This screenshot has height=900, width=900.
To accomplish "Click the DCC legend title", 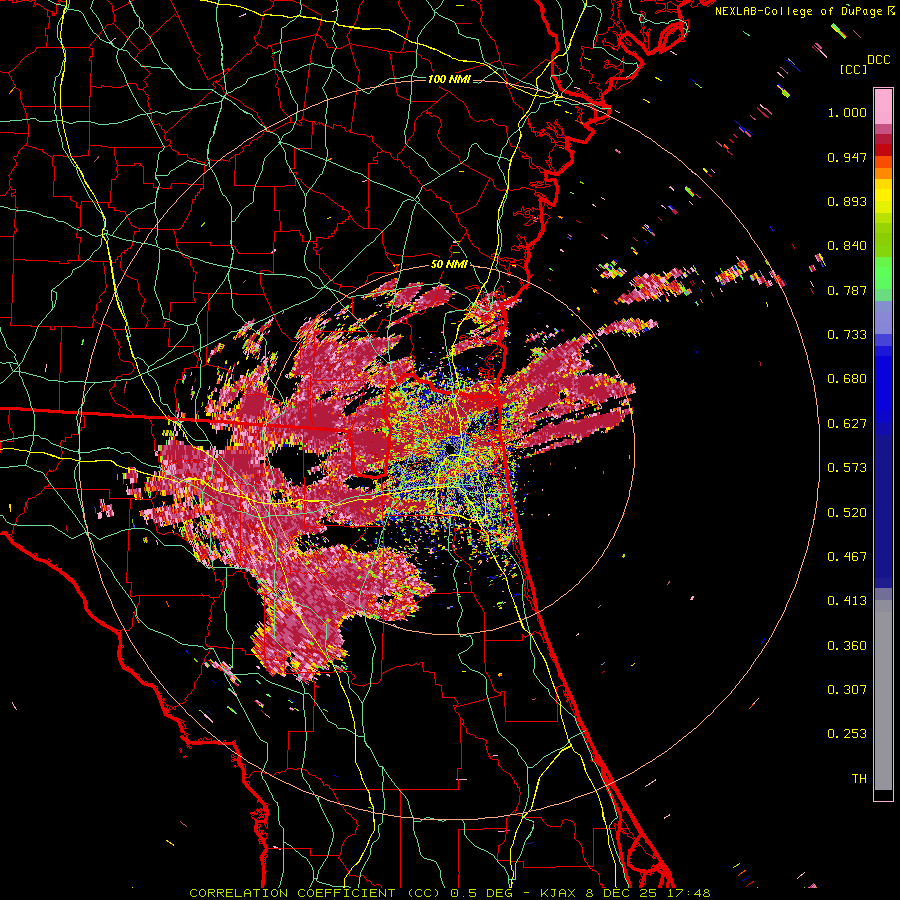I will pyautogui.click(x=879, y=60).
